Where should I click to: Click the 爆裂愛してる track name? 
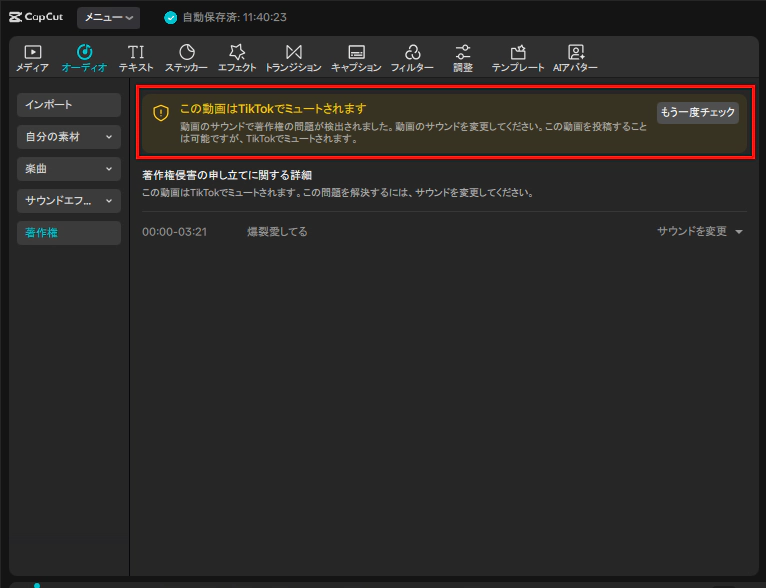pos(277,231)
